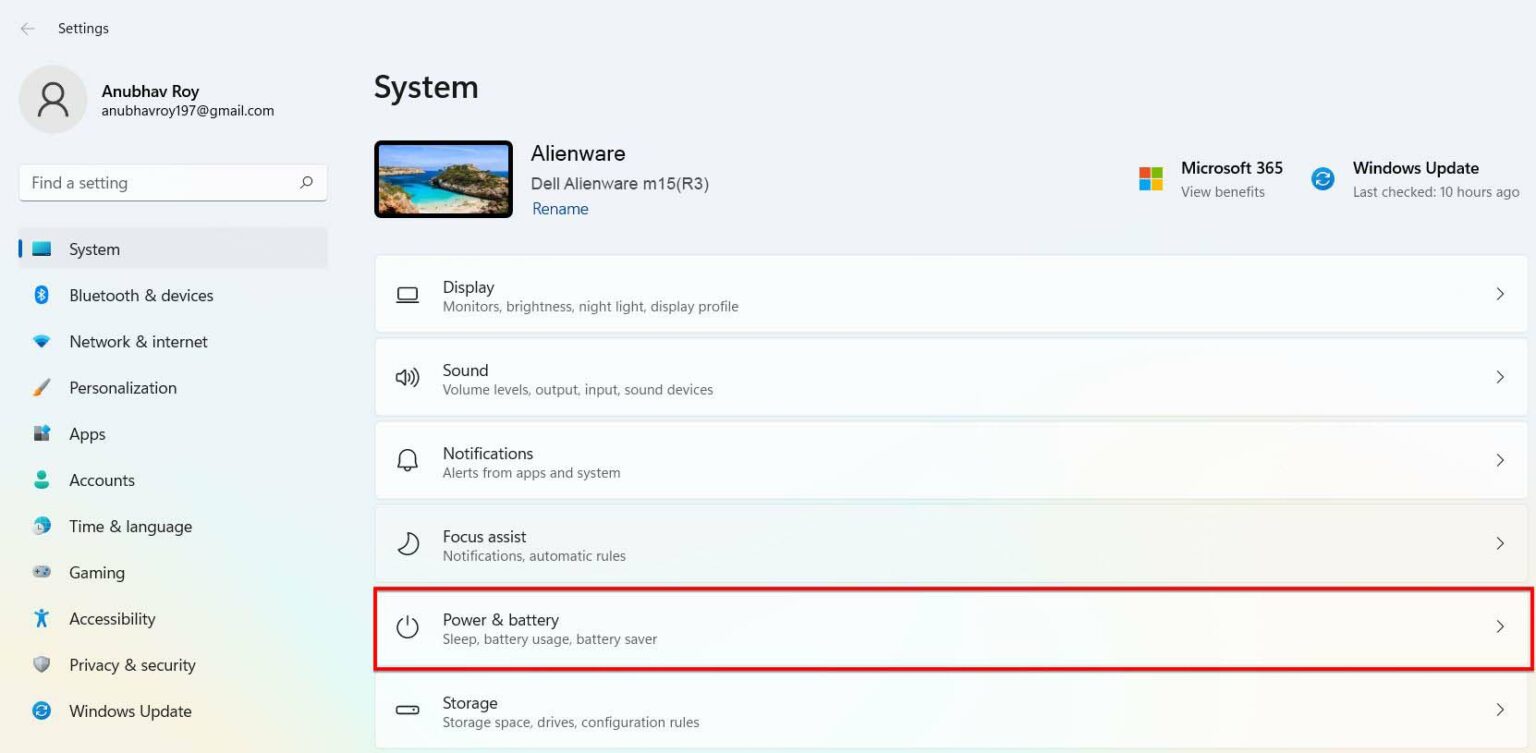Click the Accessibility person icon
The image size is (1536, 753).
[41, 618]
